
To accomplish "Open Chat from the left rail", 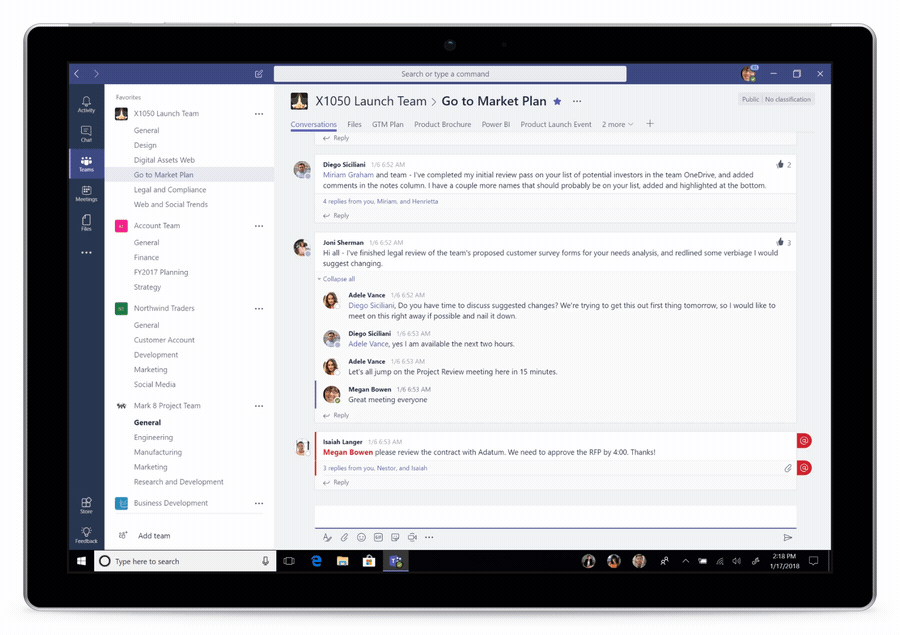I will tap(86, 134).
